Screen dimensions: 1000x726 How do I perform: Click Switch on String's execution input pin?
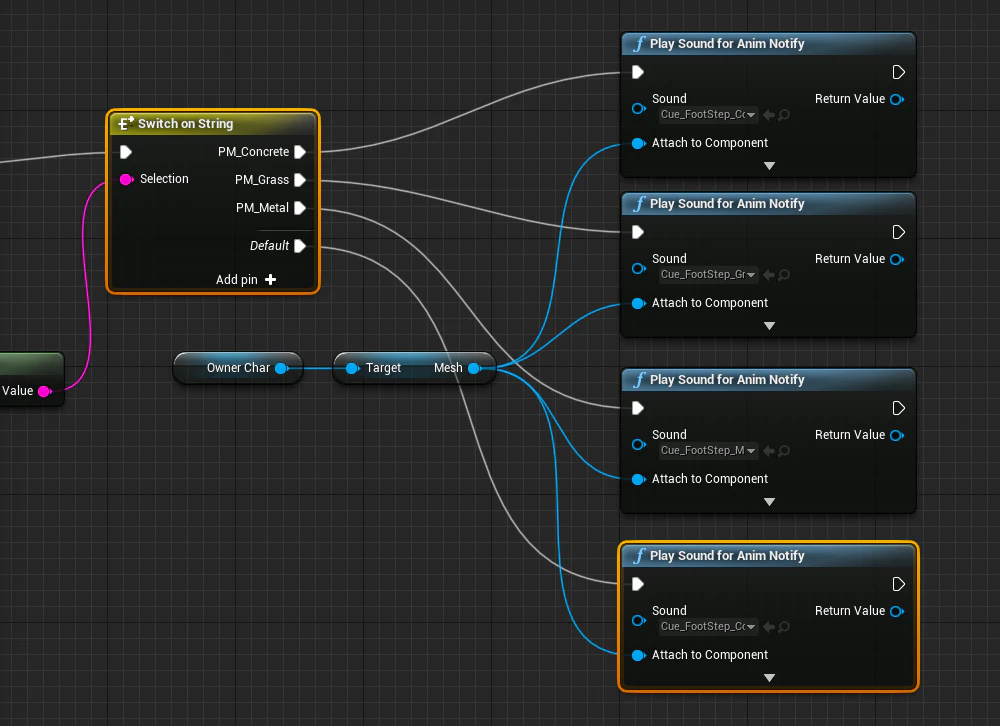pyautogui.click(x=126, y=152)
